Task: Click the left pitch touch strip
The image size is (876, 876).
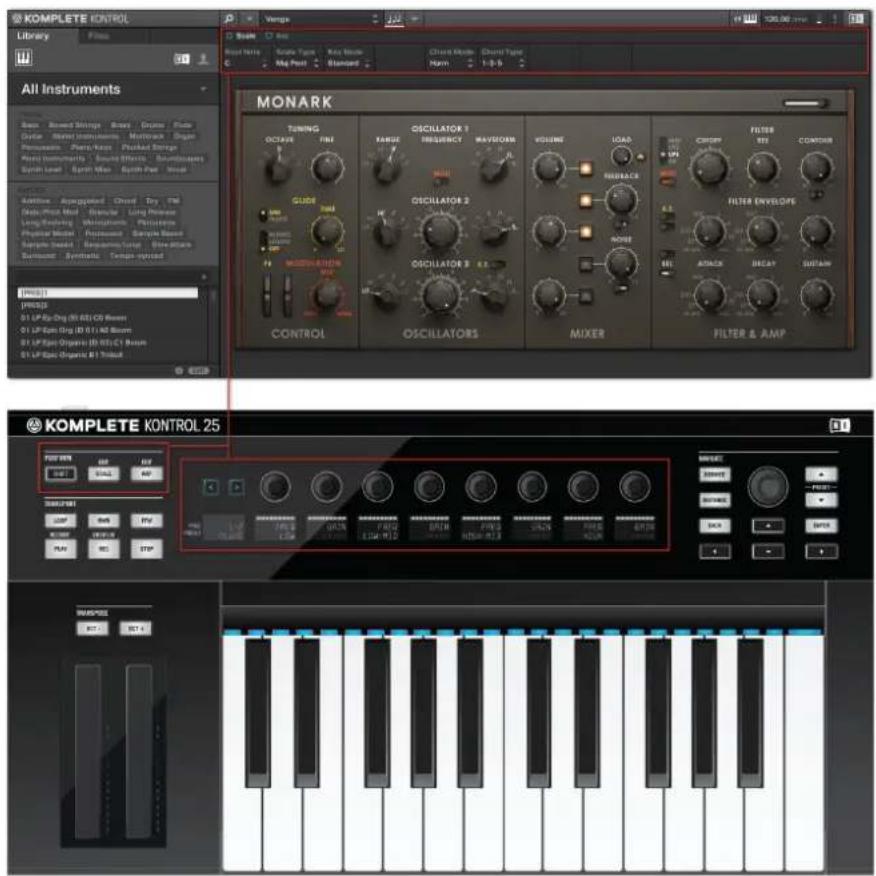Action: (88, 752)
